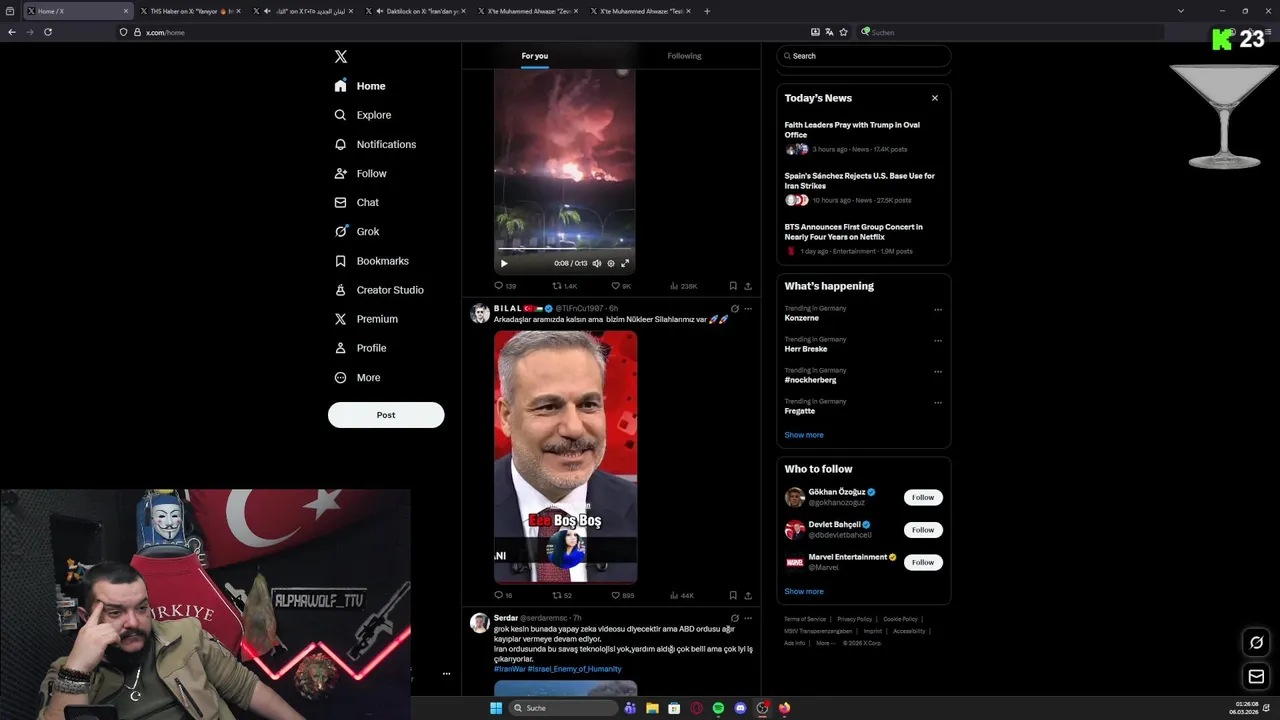Reload the page with browser refresh
Image resolution: width=1280 pixels, height=720 pixels.
point(47,32)
